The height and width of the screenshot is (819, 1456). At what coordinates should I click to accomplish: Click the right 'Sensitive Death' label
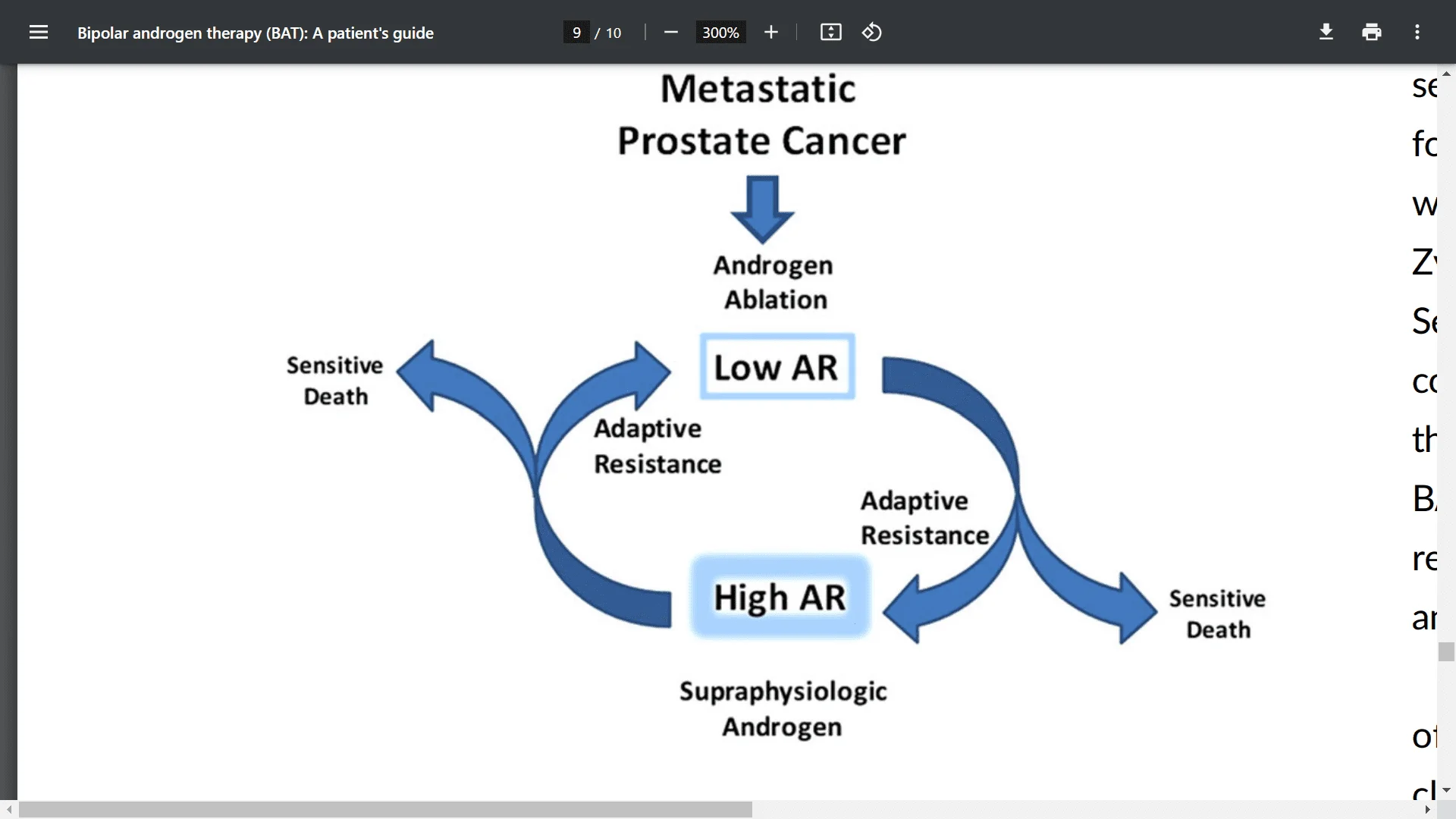[1217, 614]
